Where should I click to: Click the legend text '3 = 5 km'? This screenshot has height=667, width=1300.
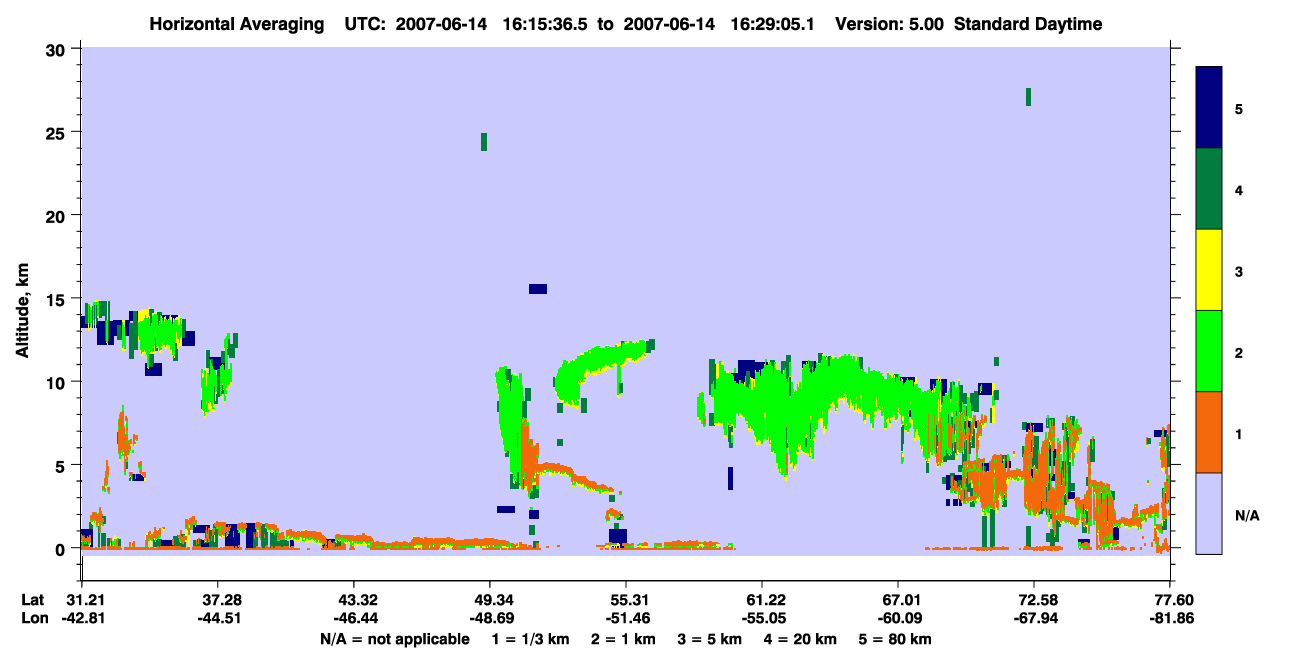click(710, 639)
